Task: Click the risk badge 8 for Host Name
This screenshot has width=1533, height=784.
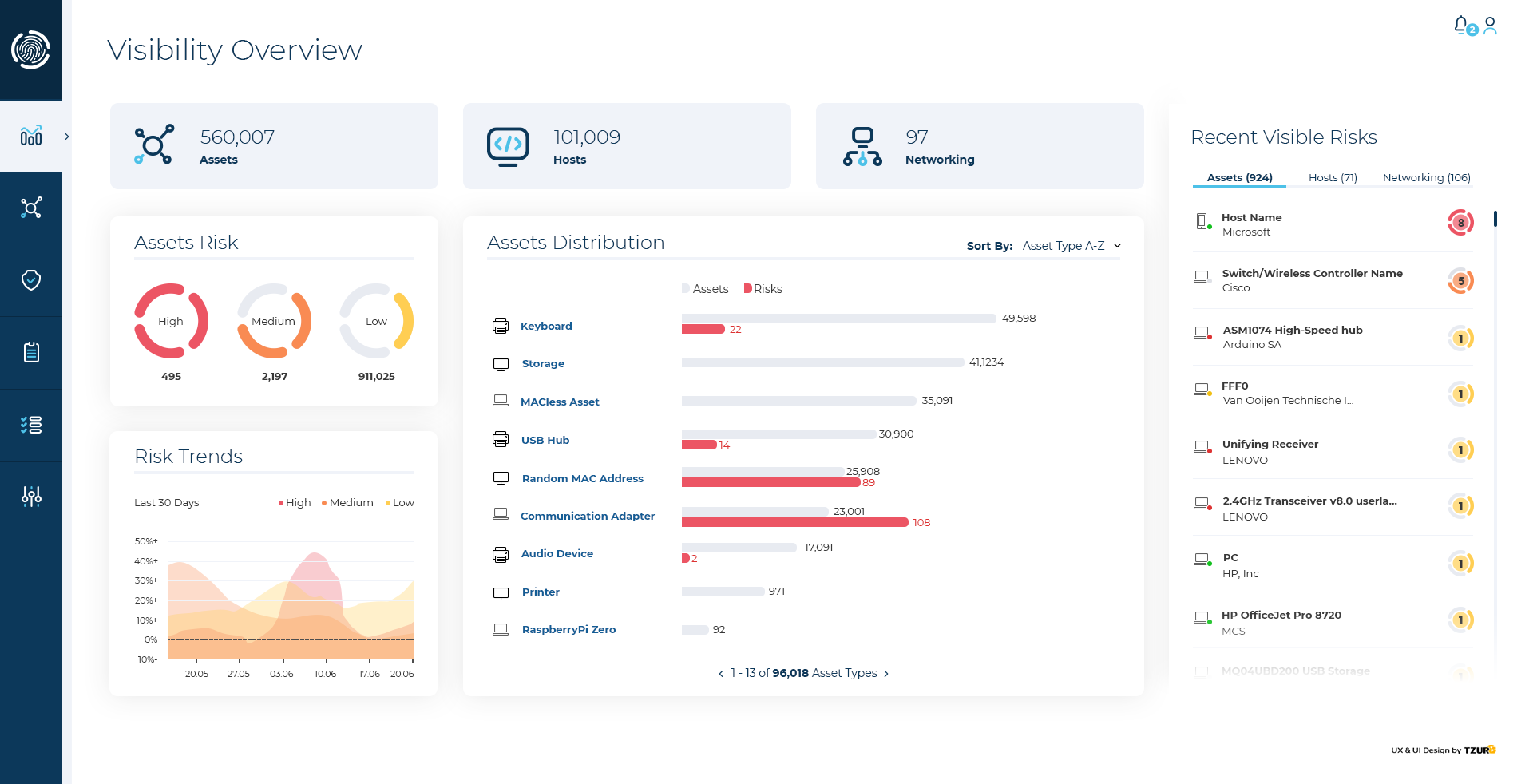Action: pyautogui.click(x=1460, y=223)
